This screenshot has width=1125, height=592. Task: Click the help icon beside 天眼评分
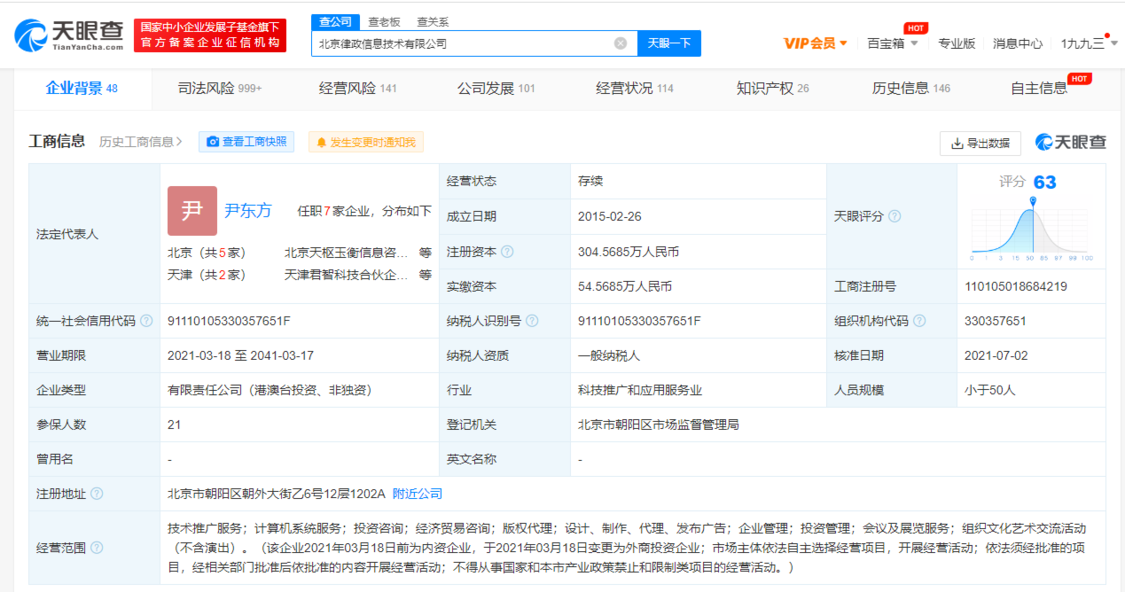pyautogui.click(x=895, y=216)
